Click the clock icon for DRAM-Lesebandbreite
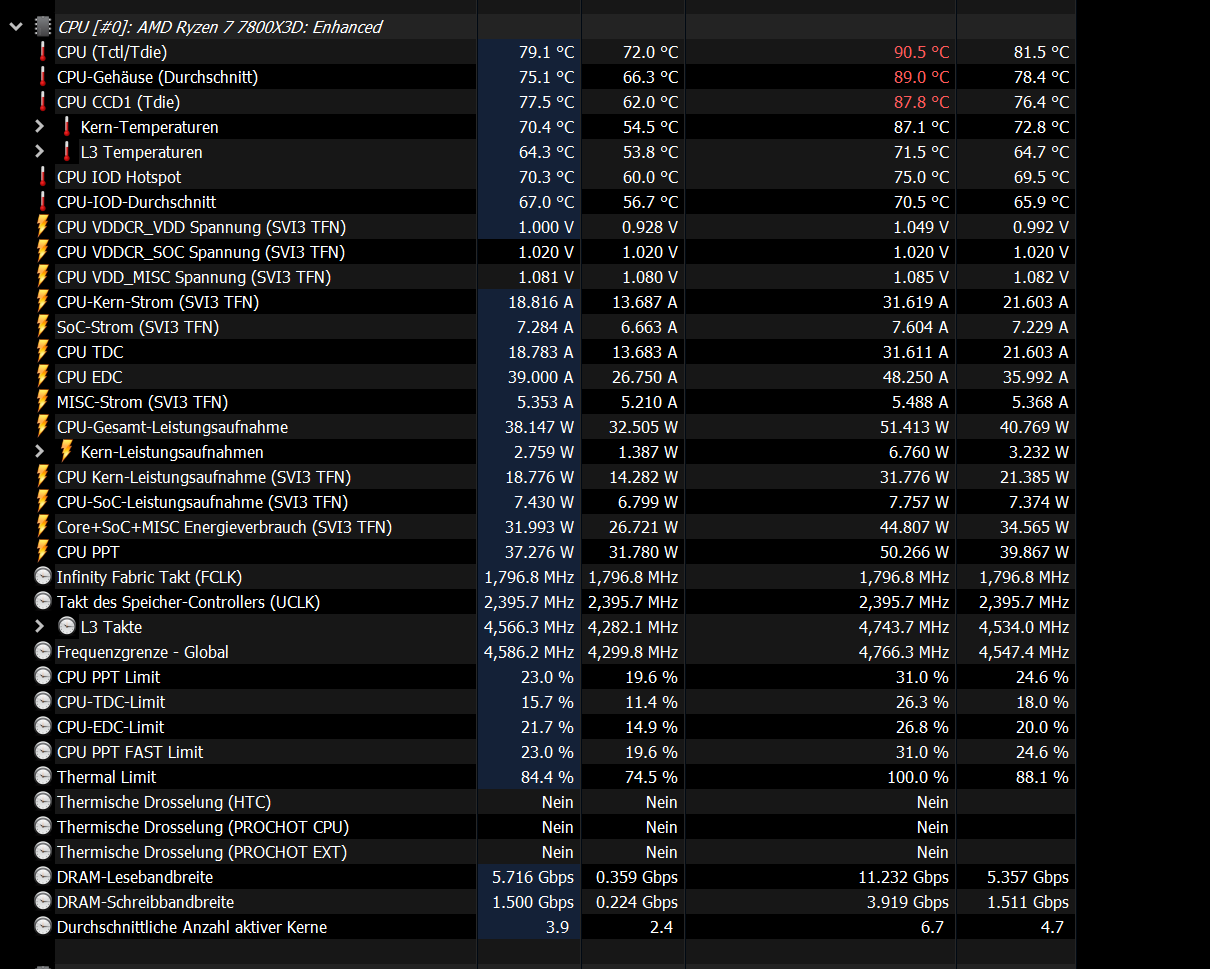This screenshot has width=1210, height=969. click(x=43, y=877)
